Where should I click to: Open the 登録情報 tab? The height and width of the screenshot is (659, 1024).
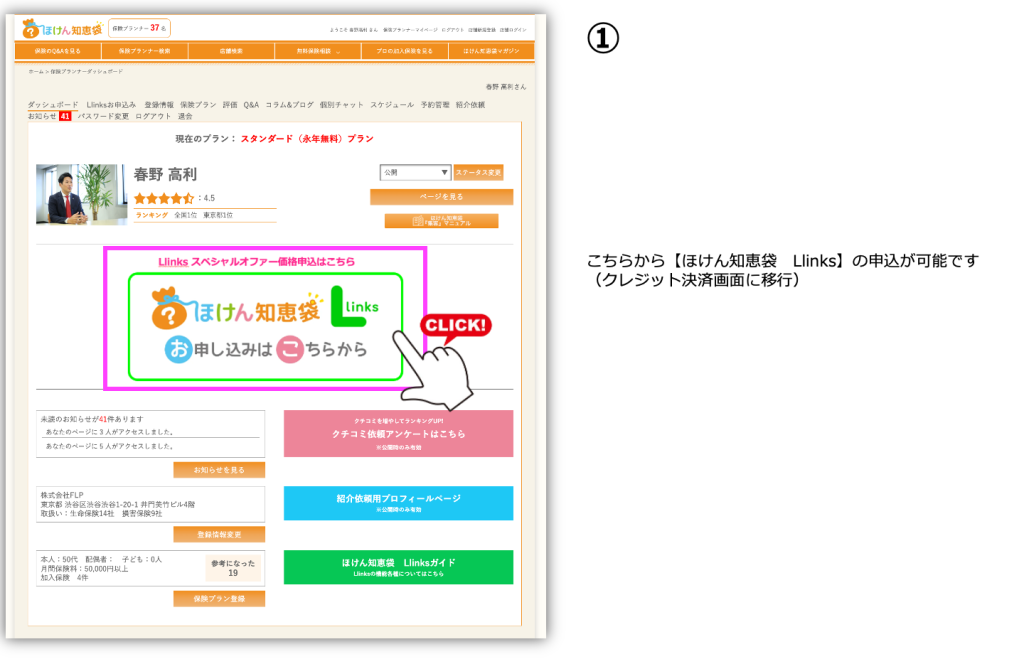click(x=159, y=104)
